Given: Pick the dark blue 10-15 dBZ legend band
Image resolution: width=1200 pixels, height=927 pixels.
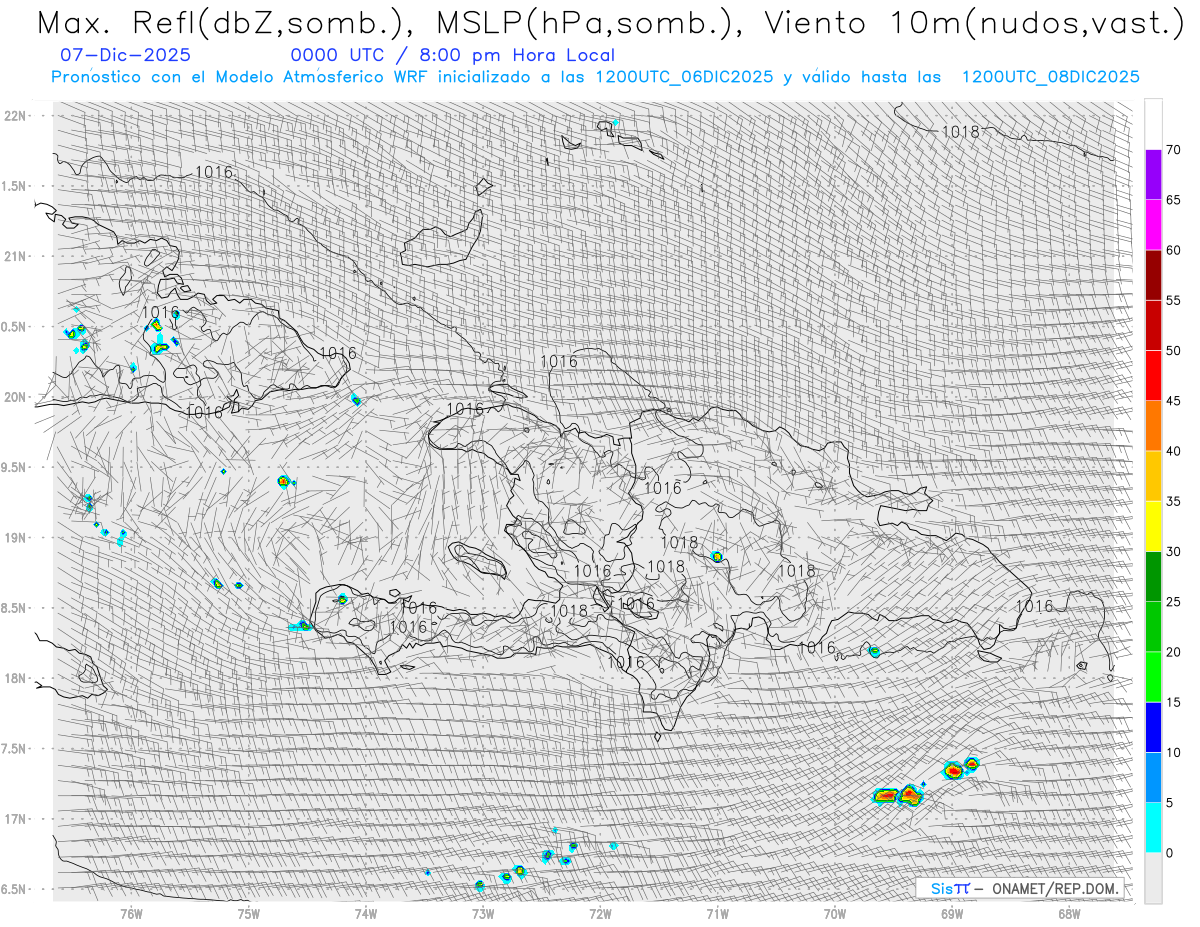Looking at the screenshot, I should click(1153, 727).
